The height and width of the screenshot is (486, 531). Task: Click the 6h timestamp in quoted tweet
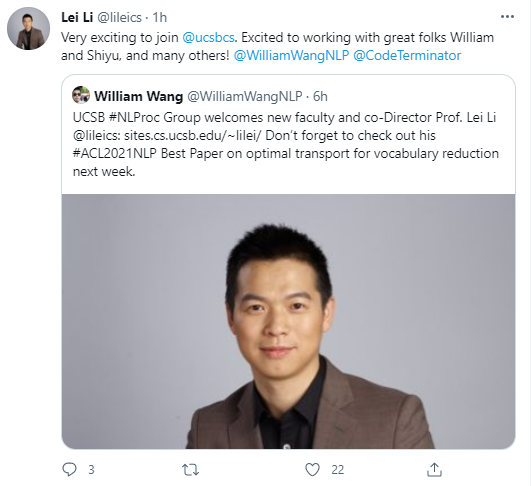click(x=320, y=97)
